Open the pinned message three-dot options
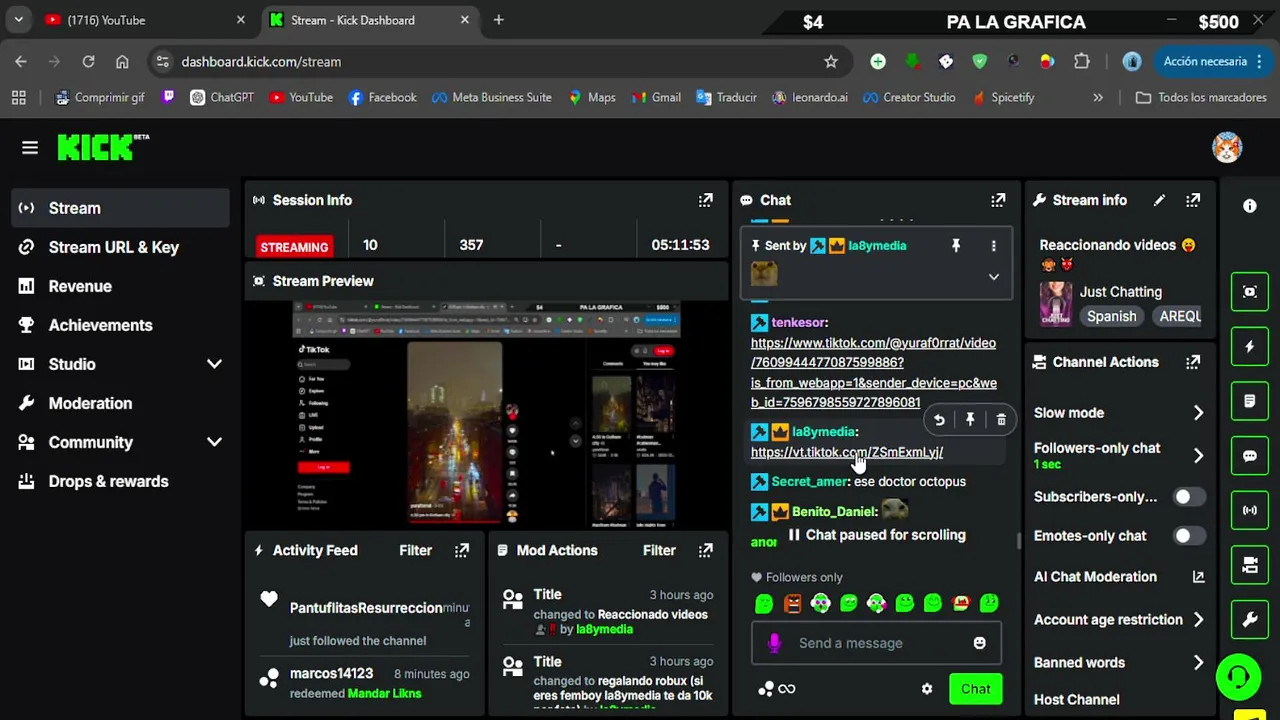 point(993,245)
